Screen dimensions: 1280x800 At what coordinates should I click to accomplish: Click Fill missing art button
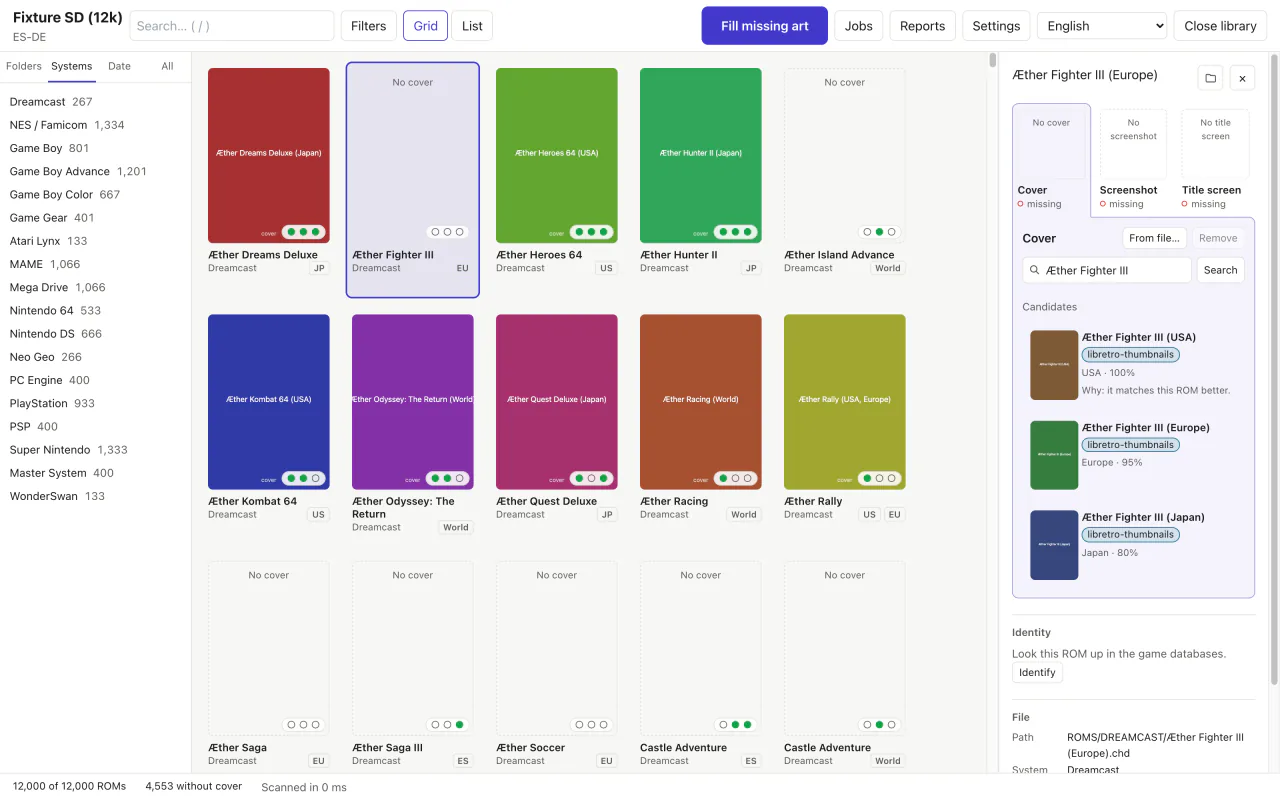765,26
